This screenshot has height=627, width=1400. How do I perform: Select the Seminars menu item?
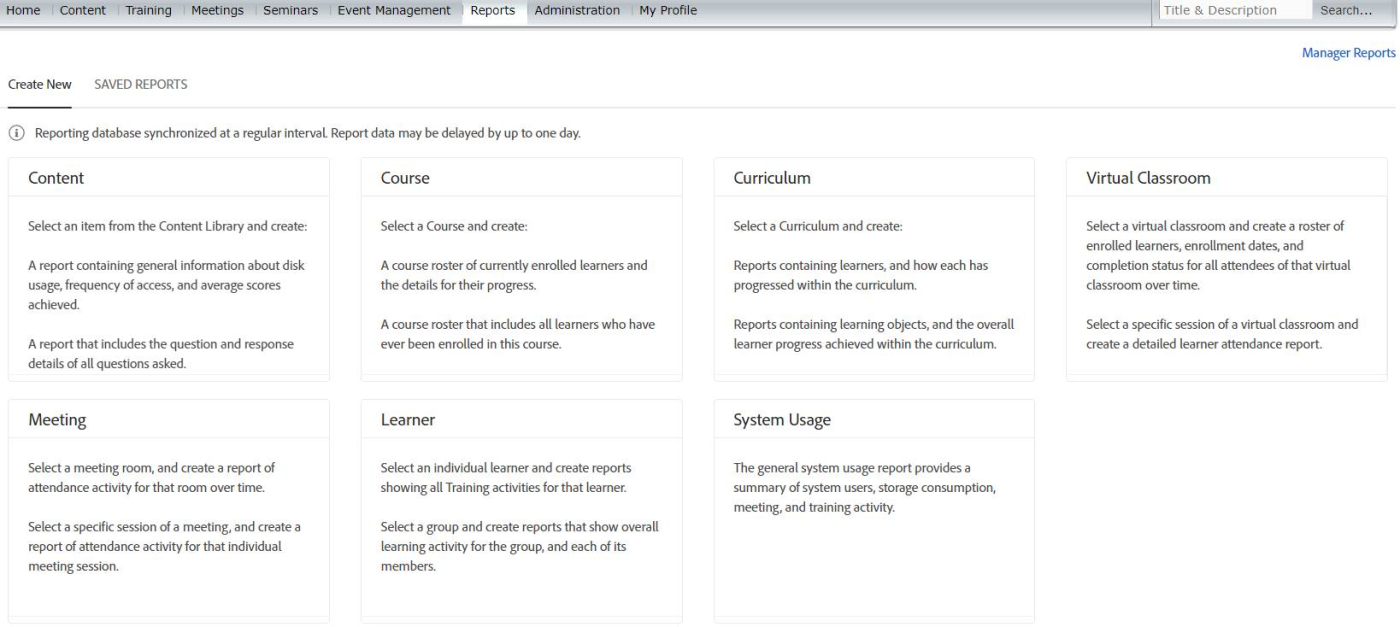[x=291, y=10]
